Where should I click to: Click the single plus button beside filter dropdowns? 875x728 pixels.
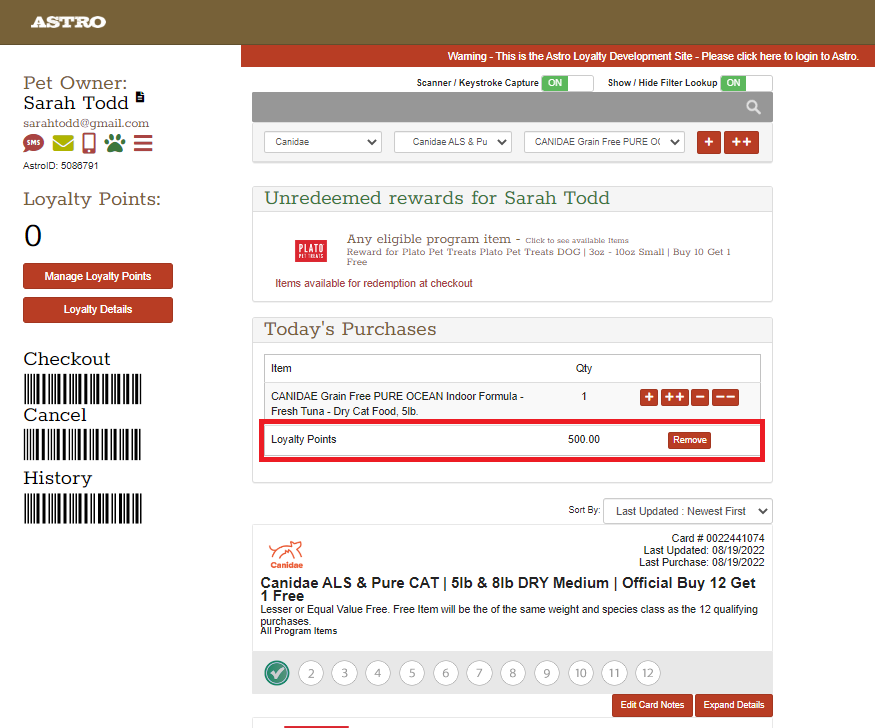tap(709, 142)
